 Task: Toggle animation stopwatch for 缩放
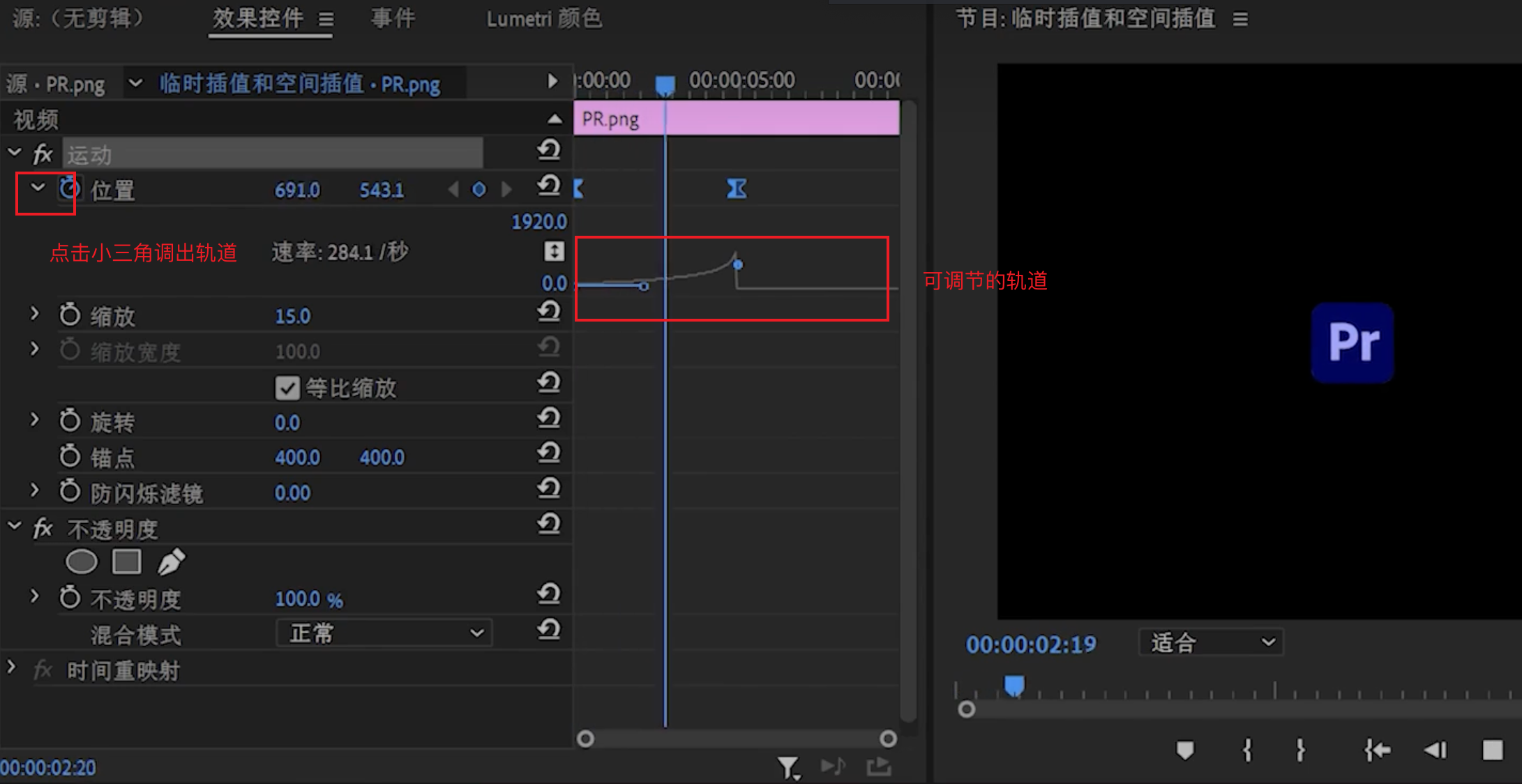(70, 315)
